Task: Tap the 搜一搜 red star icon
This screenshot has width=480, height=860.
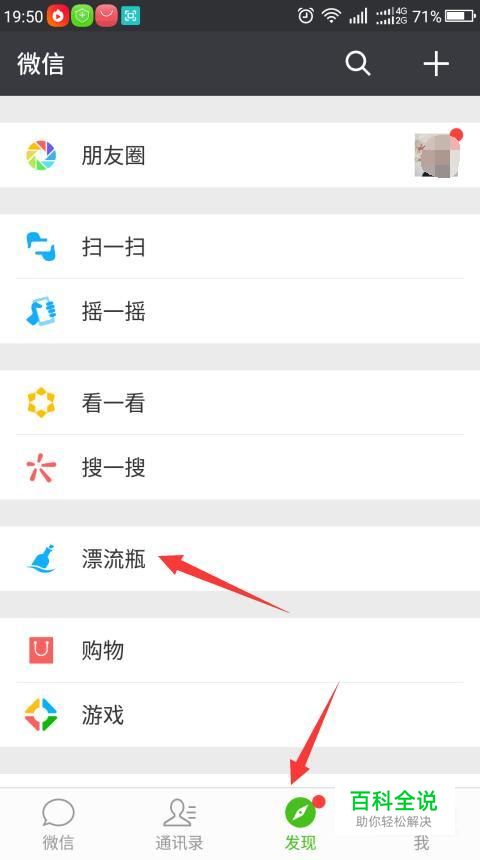Action: (41, 467)
